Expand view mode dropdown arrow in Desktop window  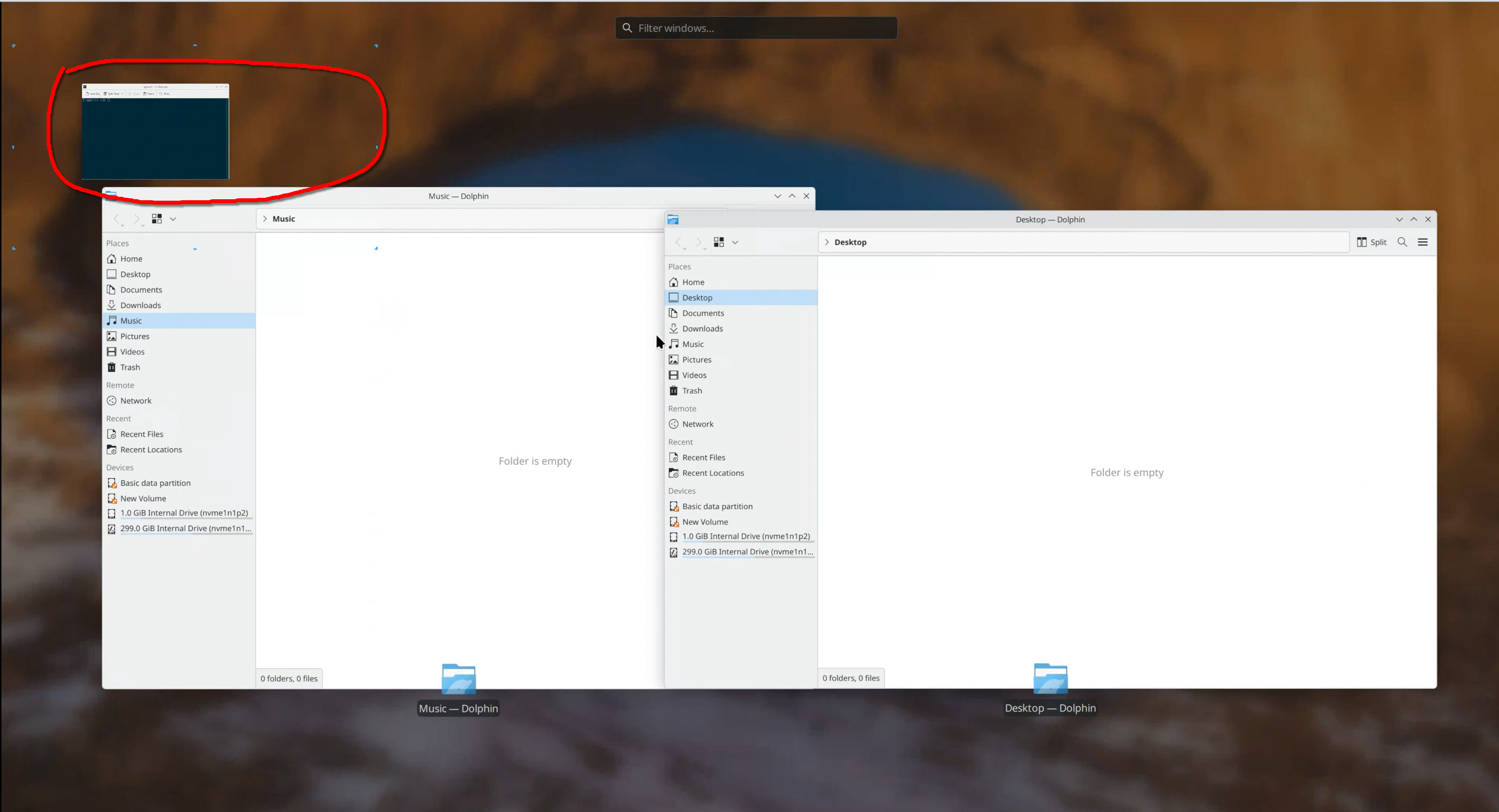pos(735,242)
